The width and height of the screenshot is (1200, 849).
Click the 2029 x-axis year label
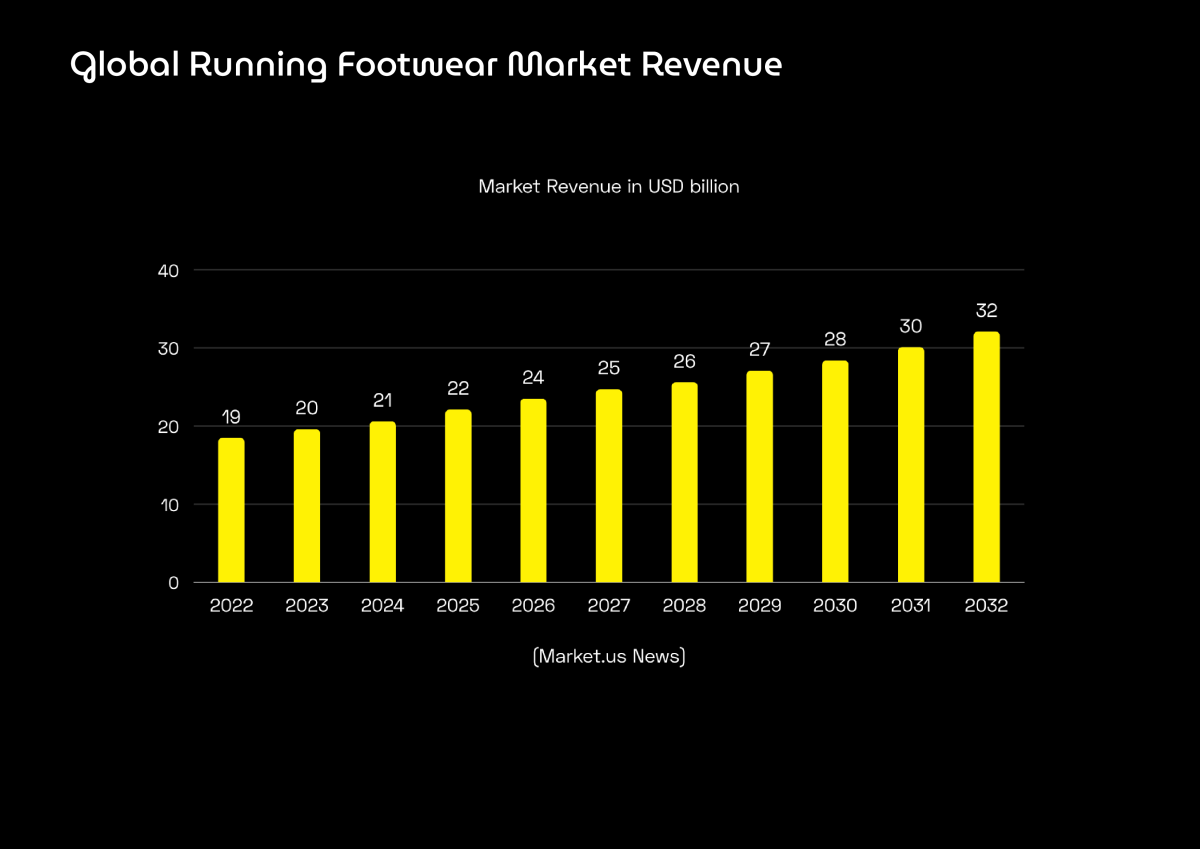[759, 606]
